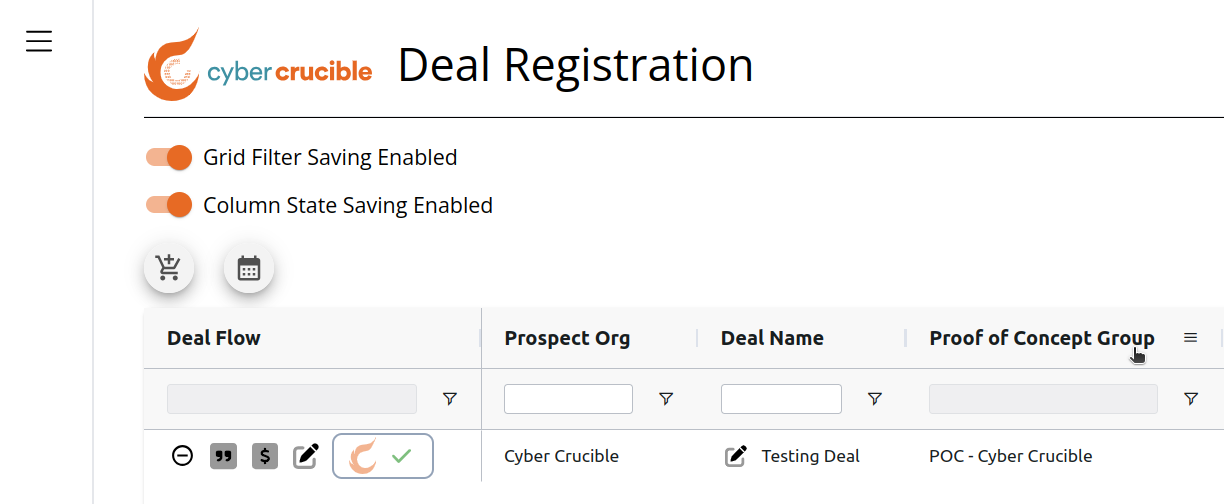This screenshot has width=1224, height=504.
Task: Click the flame checkmark approval button
Action: click(x=383, y=456)
